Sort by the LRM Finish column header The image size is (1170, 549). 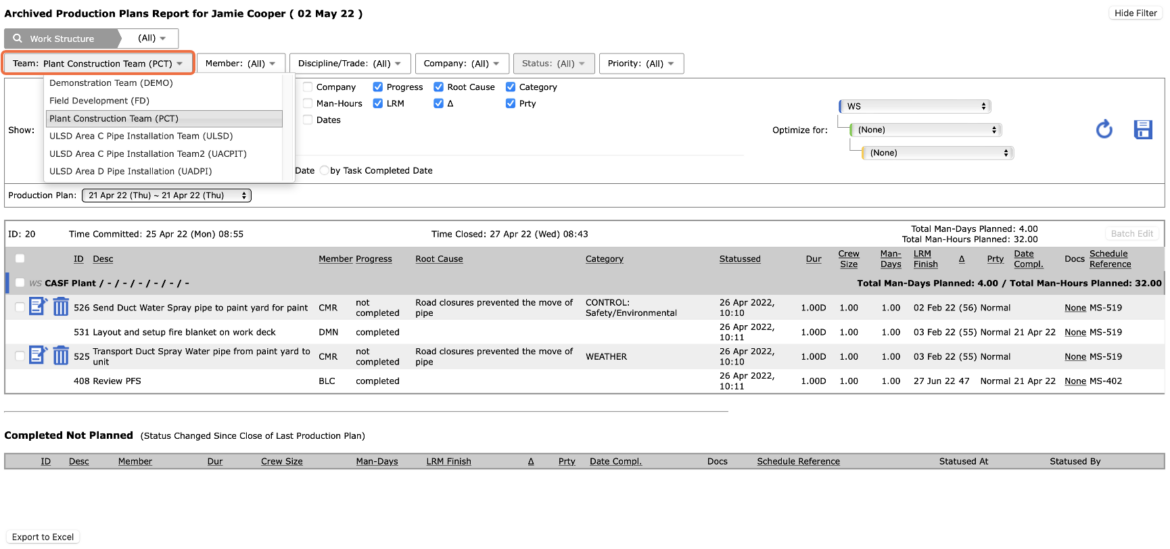click(926, 259)
